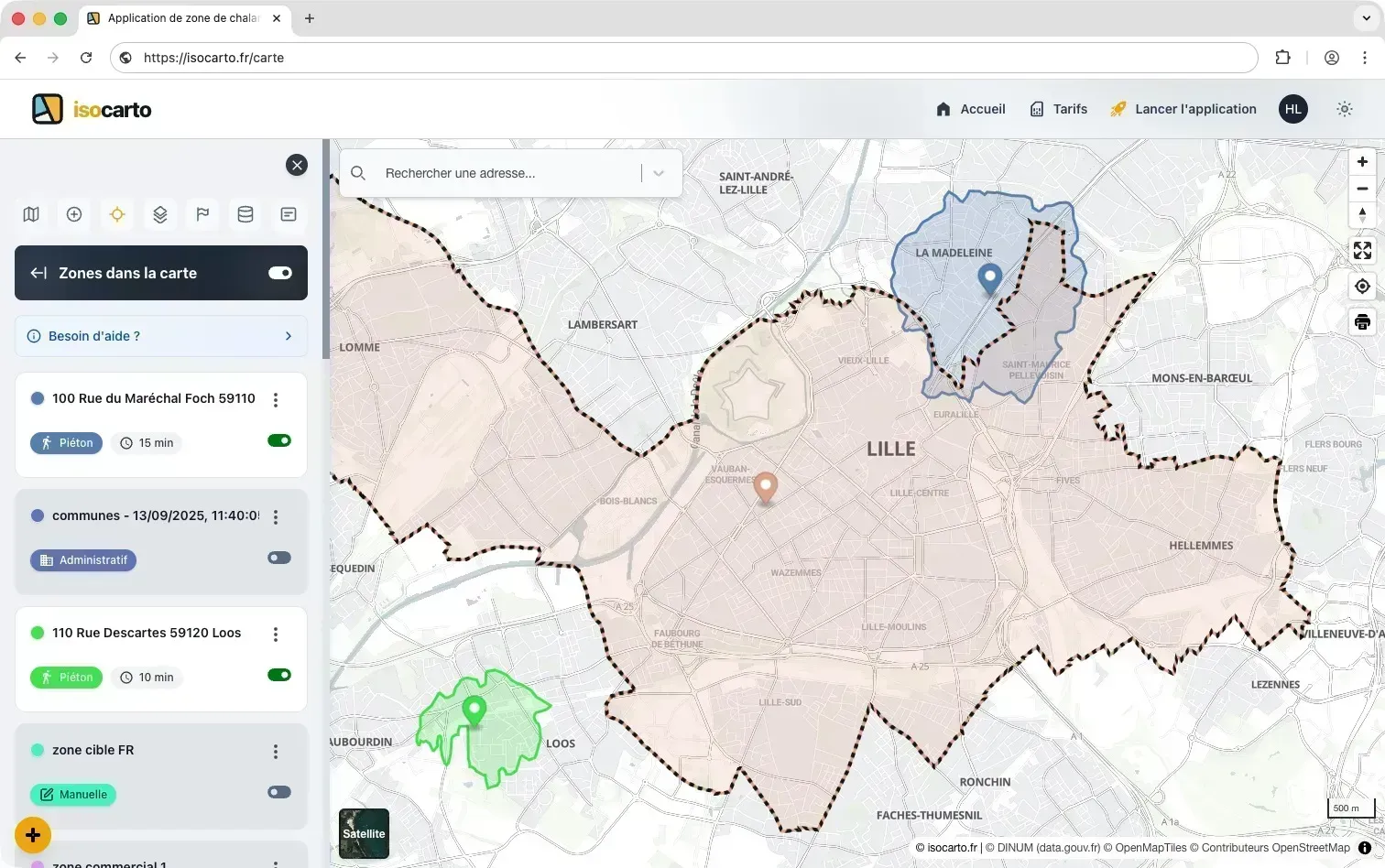The width and height of the screenshot is (1385, 868).
Task: Activate fullscreen mode on the map
Action: click(x=1362, y=250)
